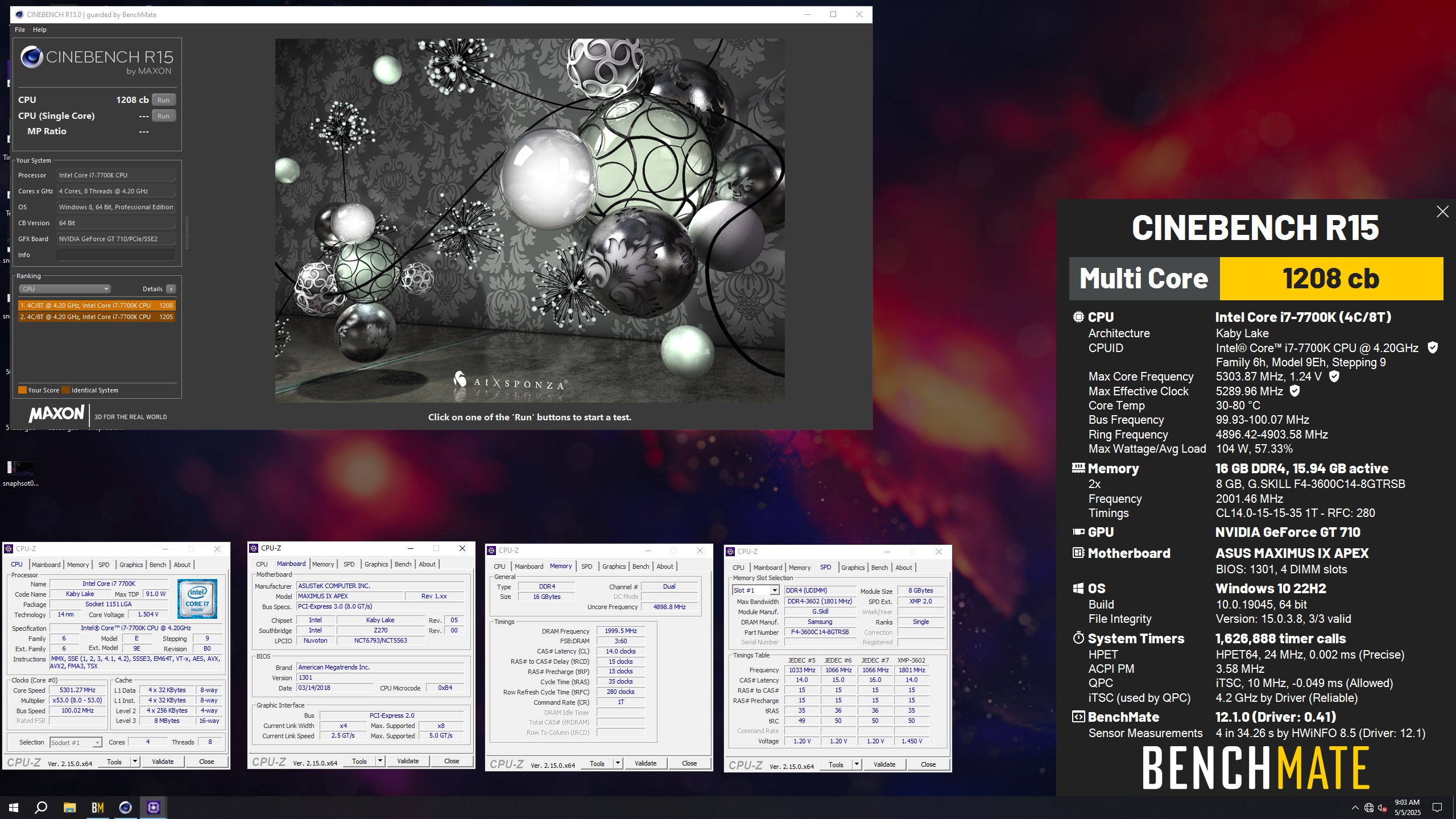Open taskbar search magnifier
1456x819 pixels.
[41, 808]
